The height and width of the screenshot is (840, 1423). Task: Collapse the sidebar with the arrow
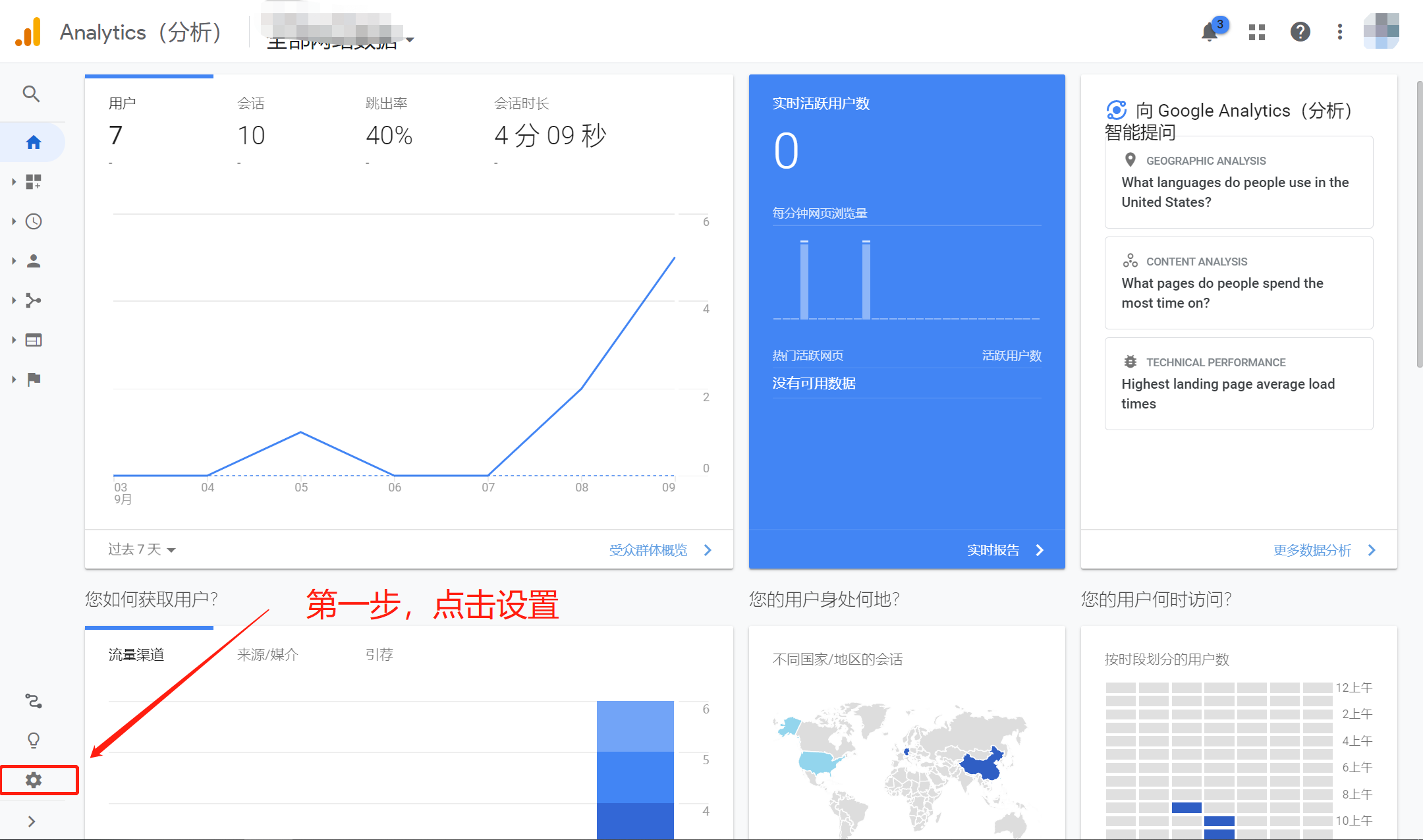click(x=32, y=821)
